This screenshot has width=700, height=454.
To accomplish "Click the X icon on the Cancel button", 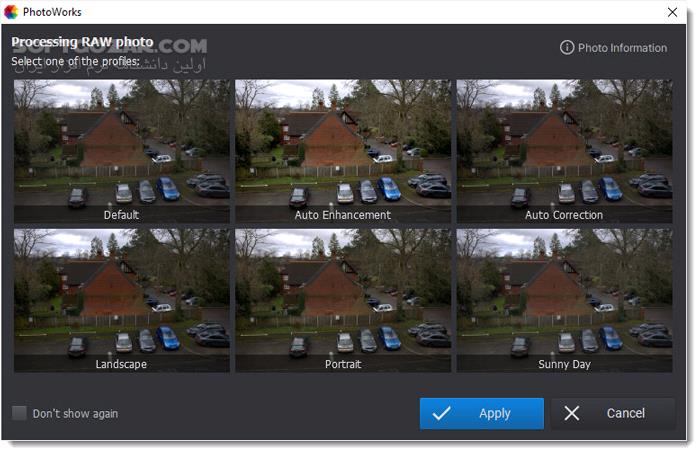I will (x=571, y=413).
